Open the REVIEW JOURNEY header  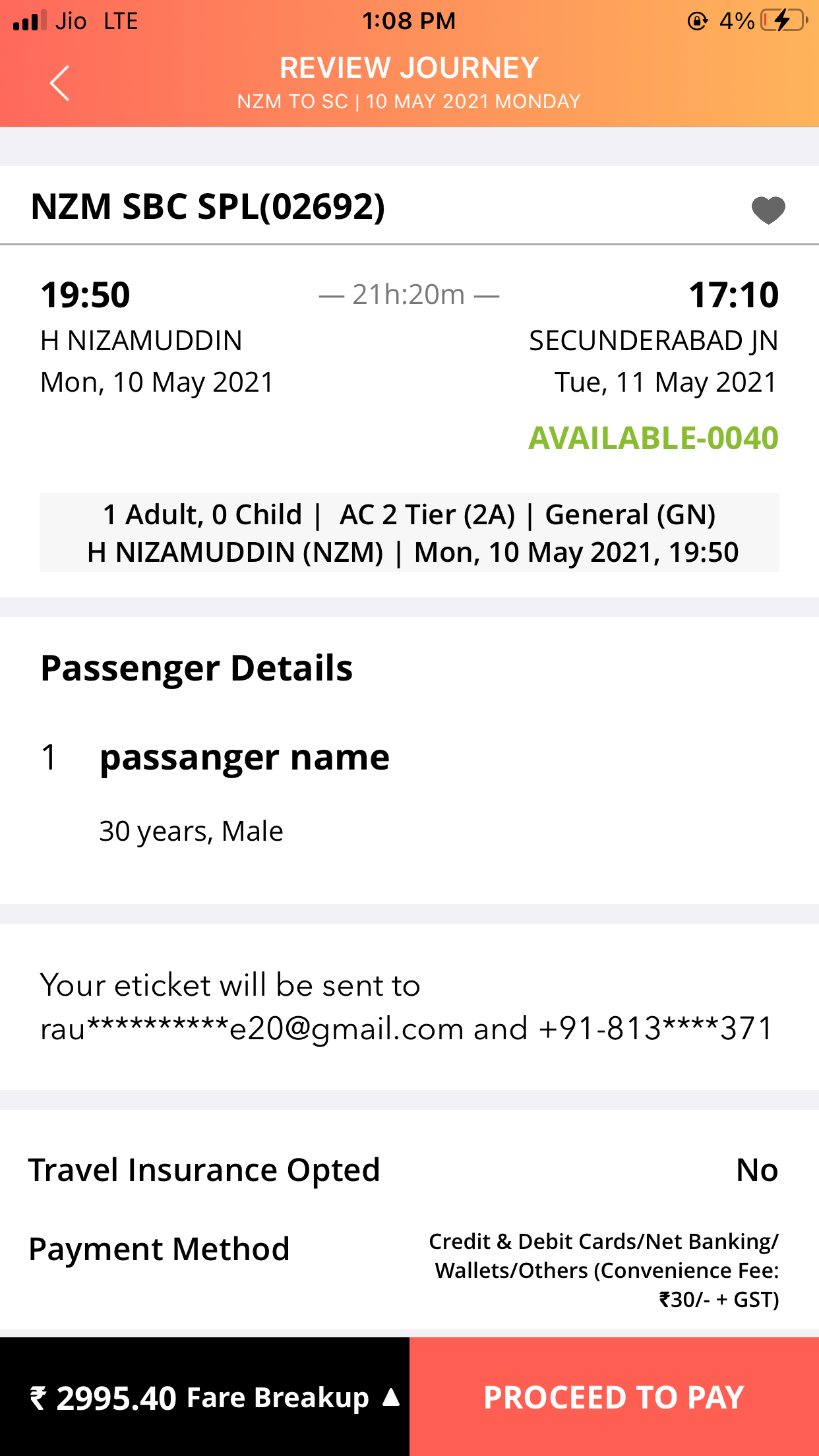point(409,67)
